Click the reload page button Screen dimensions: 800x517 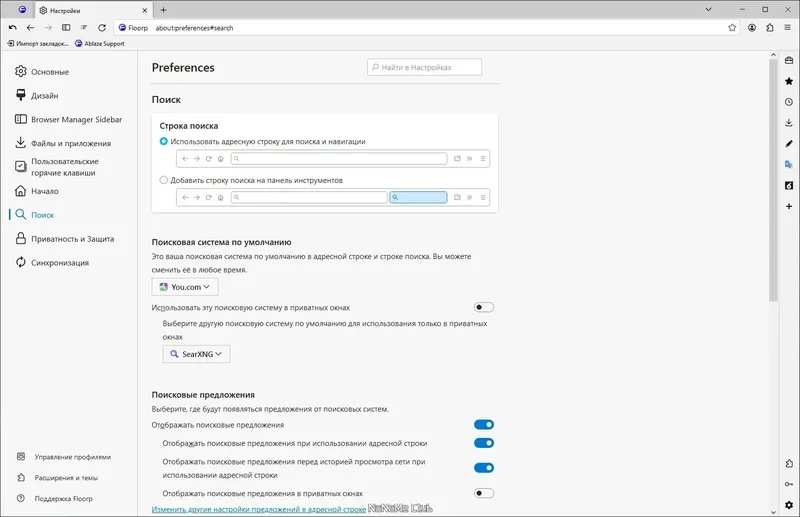[x=101, y=28]
